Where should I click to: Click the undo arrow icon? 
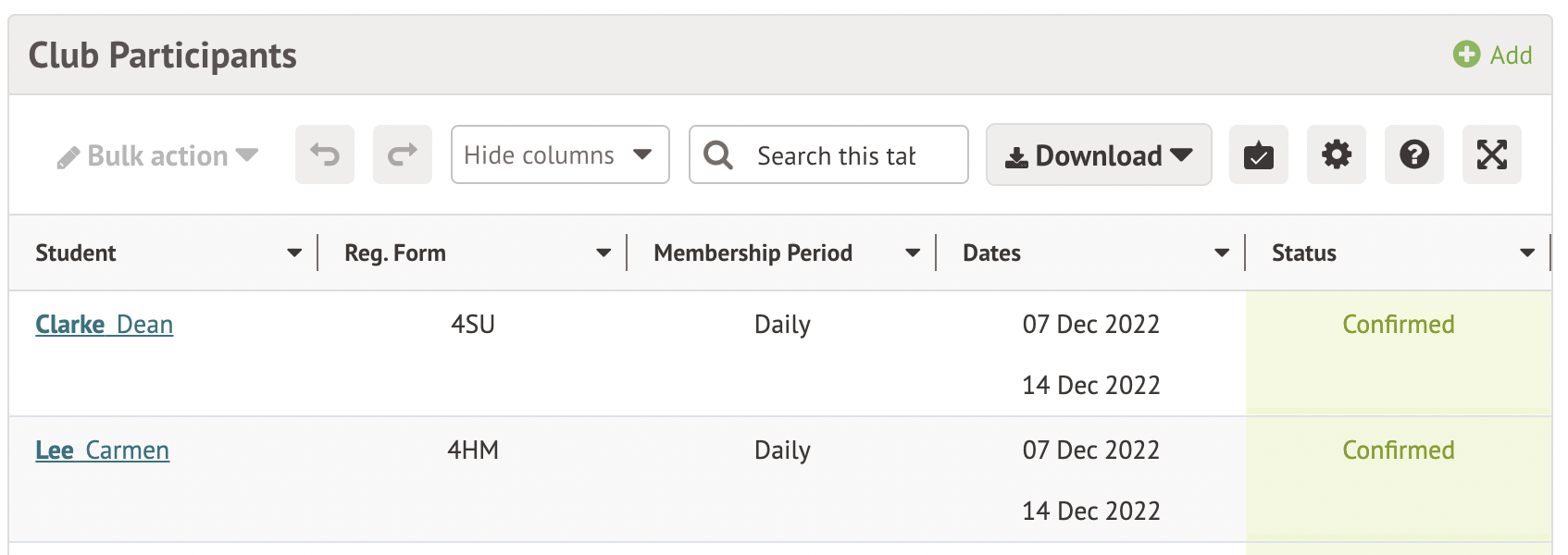[325, 154]
